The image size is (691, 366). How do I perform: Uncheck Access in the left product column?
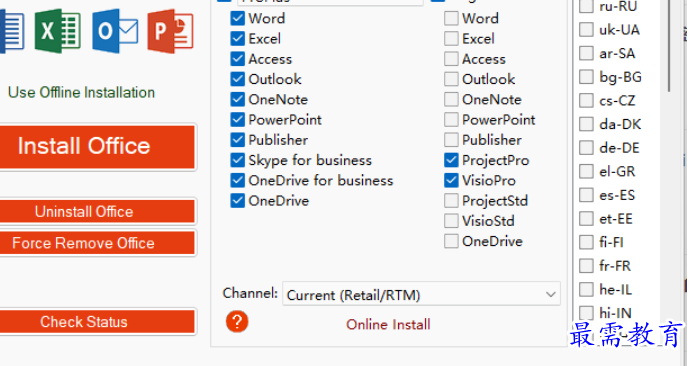[x=237, y=59]
